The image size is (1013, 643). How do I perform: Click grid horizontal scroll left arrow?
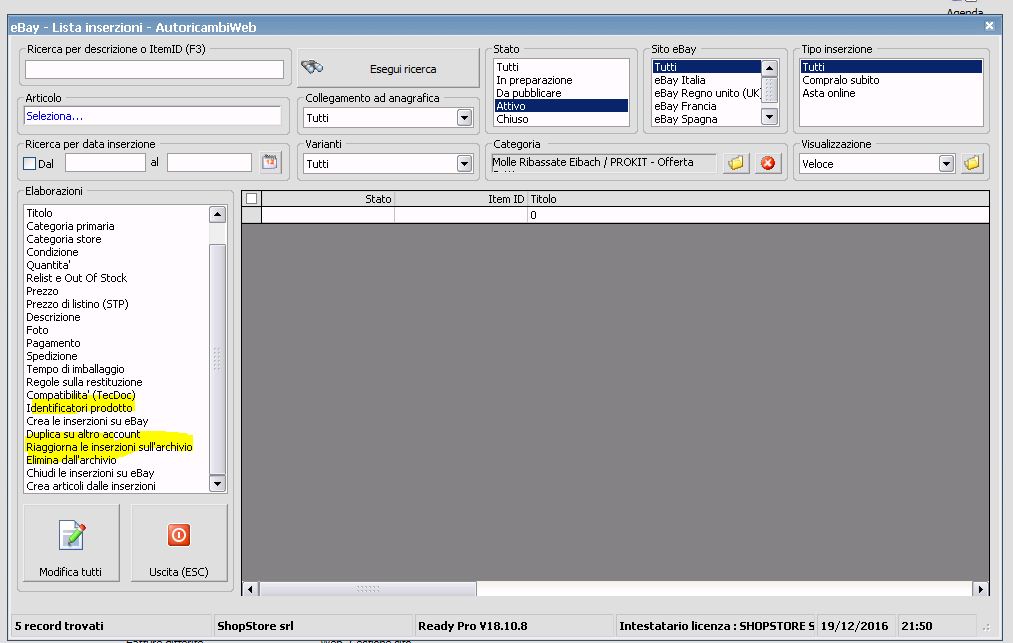pyautogui.click(x=251, y=589)
